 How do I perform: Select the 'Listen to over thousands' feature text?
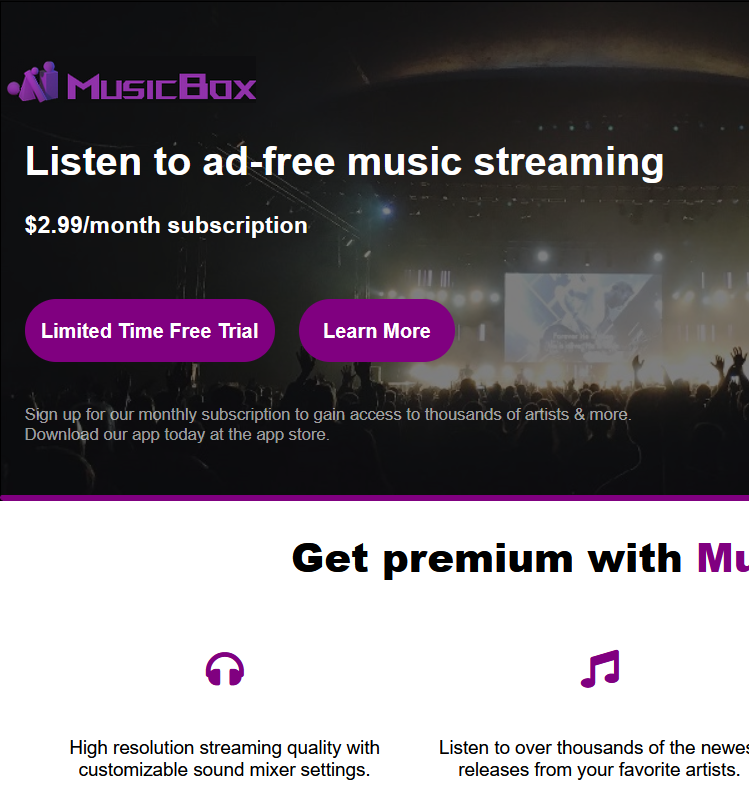tap(594, 748)
